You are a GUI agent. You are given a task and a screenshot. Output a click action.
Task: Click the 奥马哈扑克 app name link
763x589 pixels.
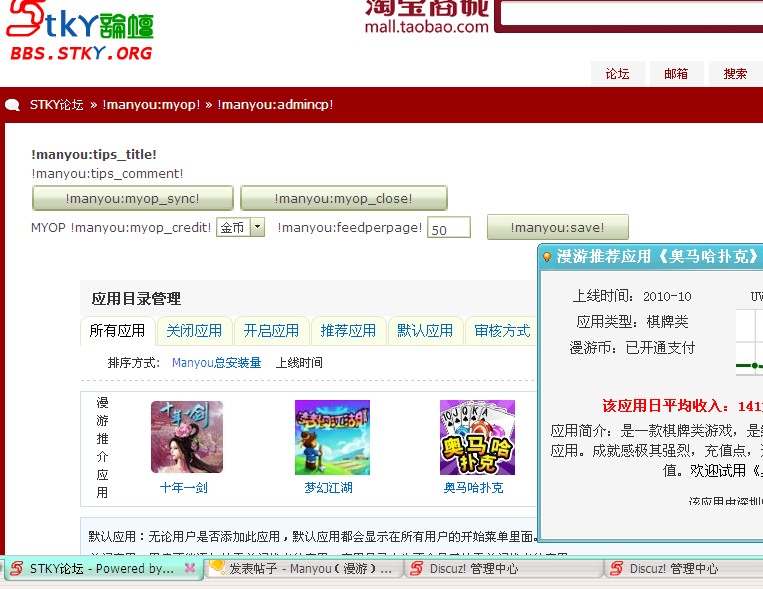473,487
